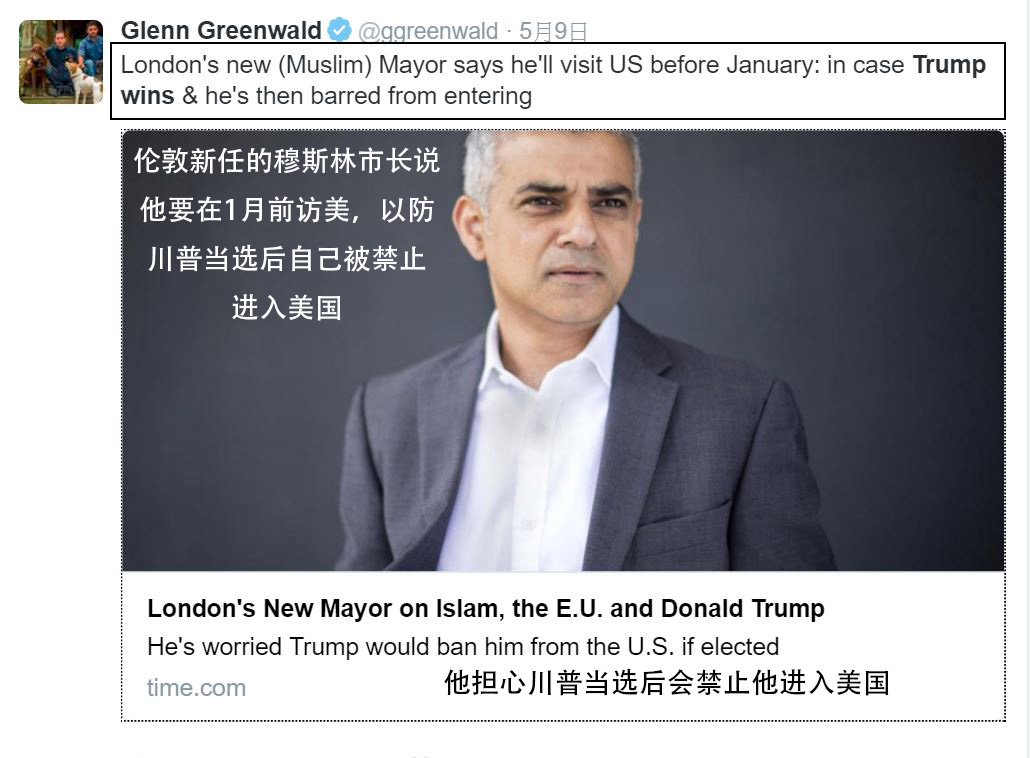
Task: Click the bold wins word in tweet
Action: pos(148,96)
